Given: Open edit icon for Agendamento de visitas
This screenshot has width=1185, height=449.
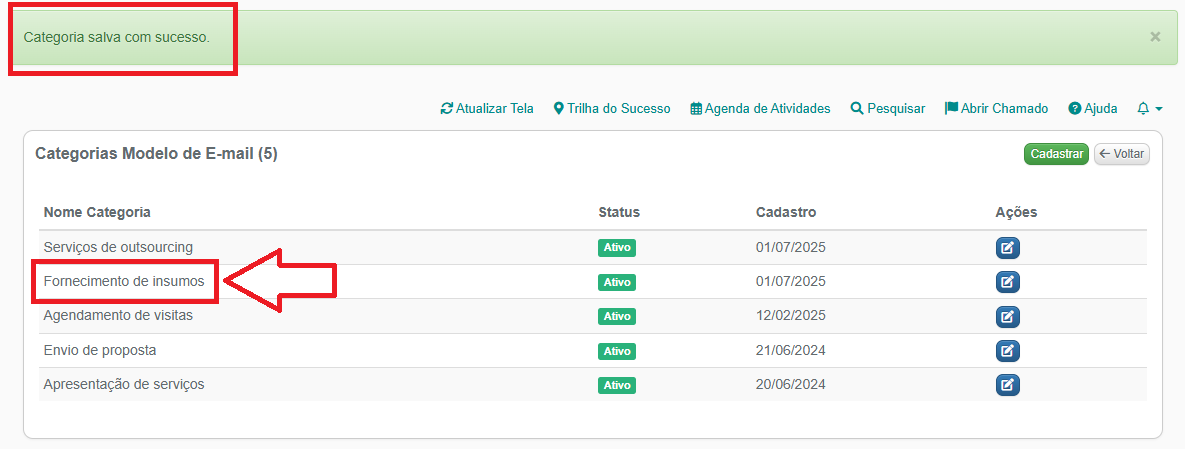Looking at the screenshot, I should (x=1007, y=317).
